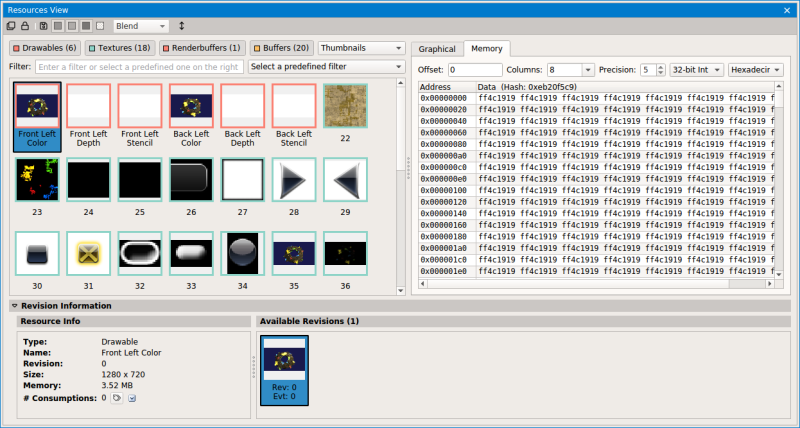Select texture 30 thumbnail
800x428 pixels.
coord(37,261)
